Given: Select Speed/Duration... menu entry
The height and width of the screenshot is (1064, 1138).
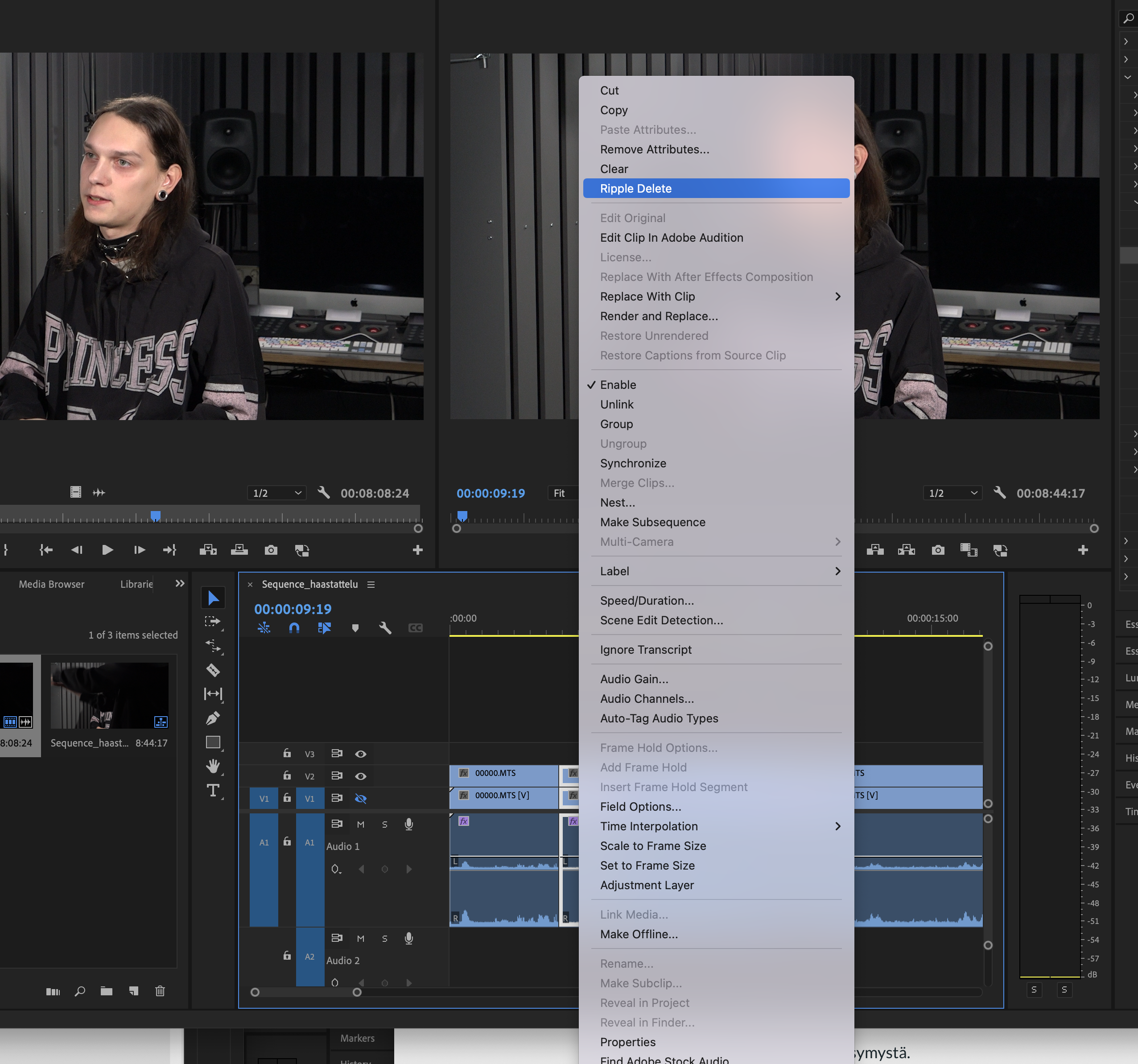Looking at the screenshot, I should click(647, 600).
